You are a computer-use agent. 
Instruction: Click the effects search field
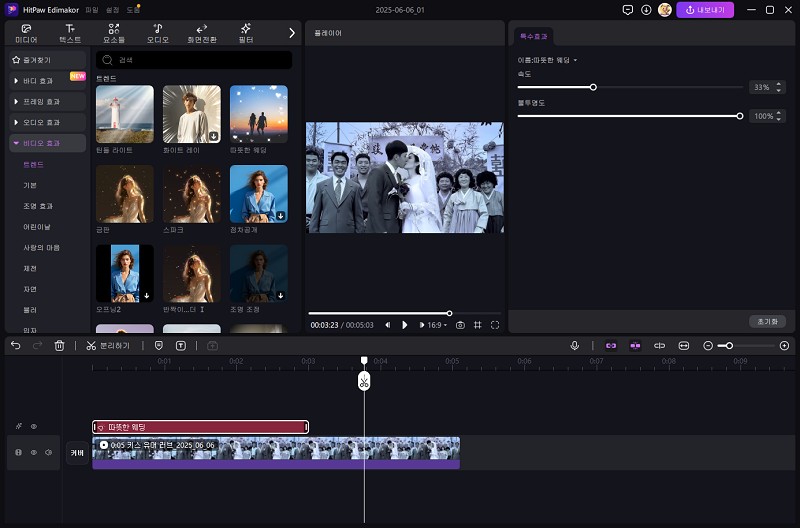(x=194, y=60)
